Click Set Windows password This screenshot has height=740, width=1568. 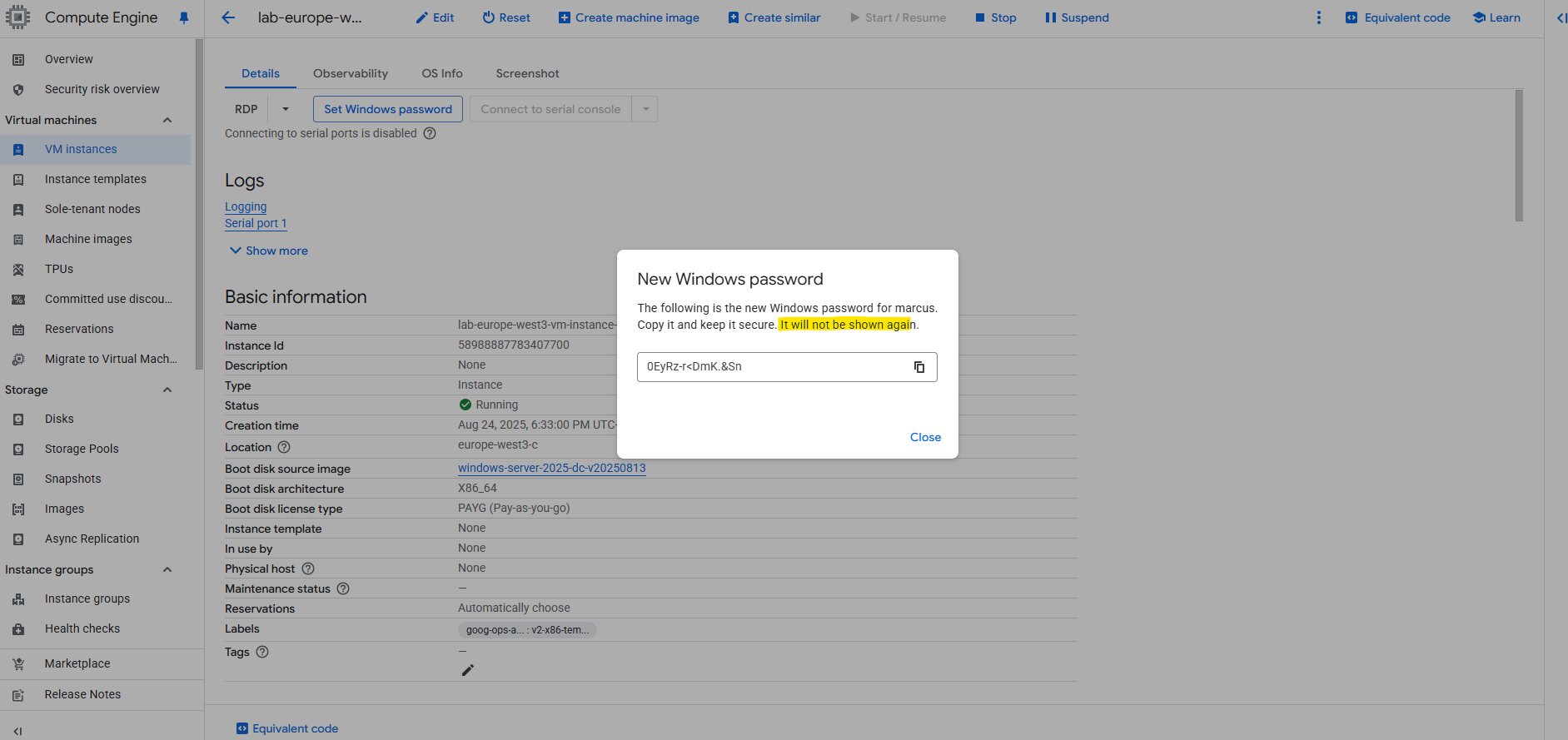click(388, 109)
